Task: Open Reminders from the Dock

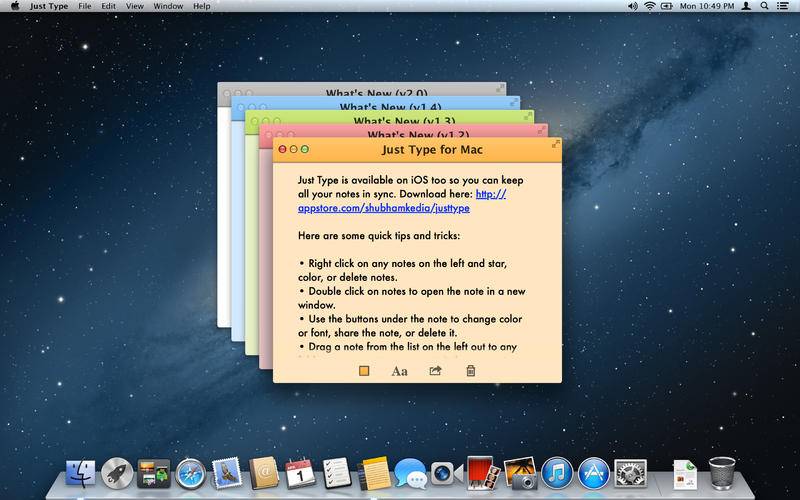Action: click(x=337, y=473)
